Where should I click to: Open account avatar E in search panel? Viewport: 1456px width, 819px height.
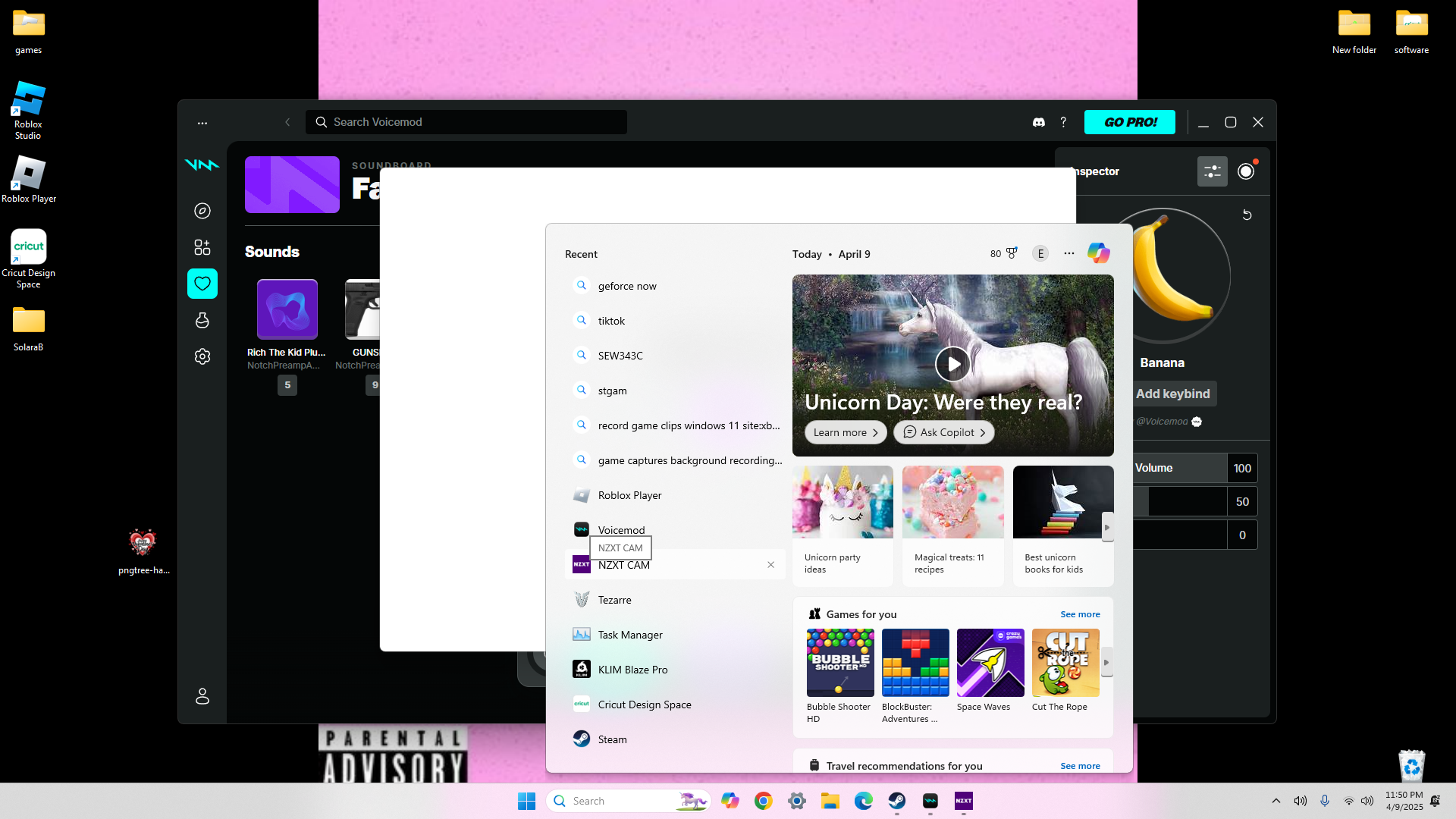click(1040, 254)
